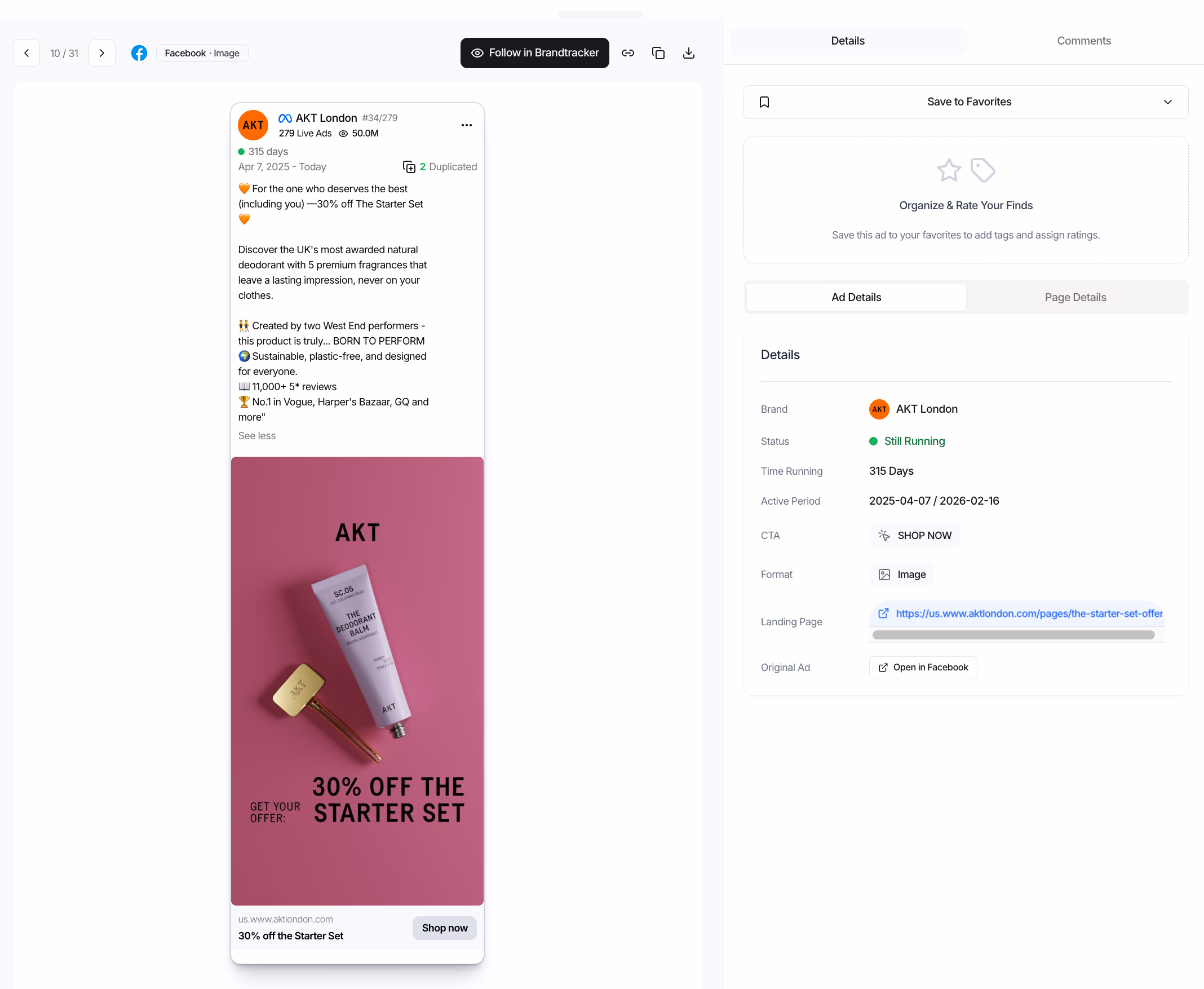Open the three-dot ad options menu

[467, 125]
